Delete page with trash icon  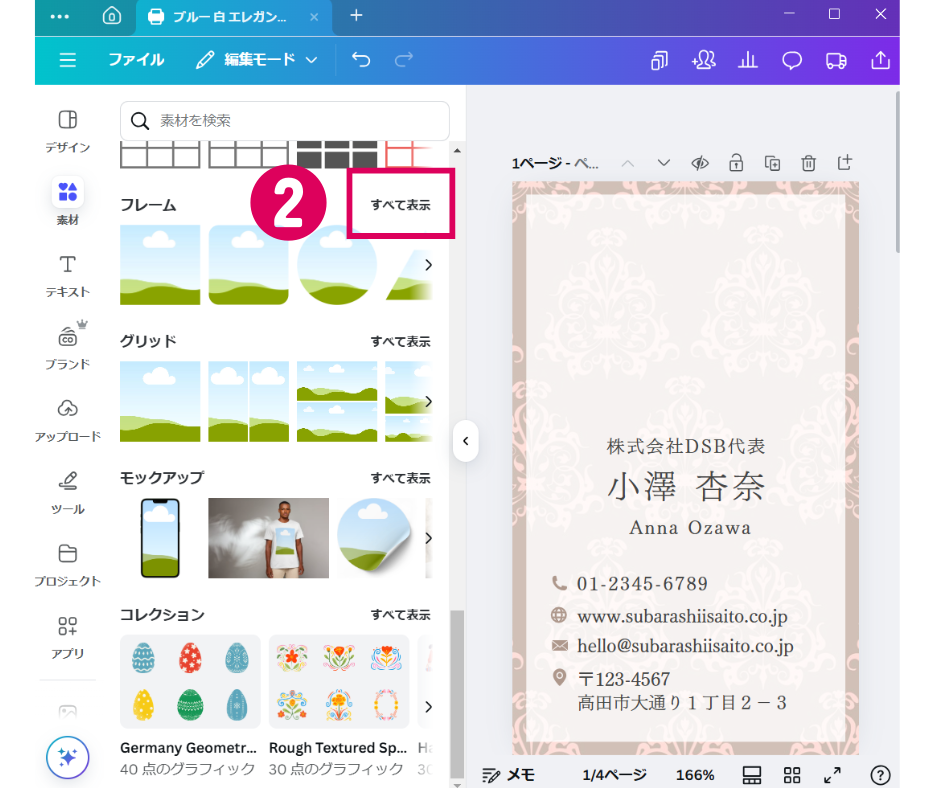tap(809, 163)
